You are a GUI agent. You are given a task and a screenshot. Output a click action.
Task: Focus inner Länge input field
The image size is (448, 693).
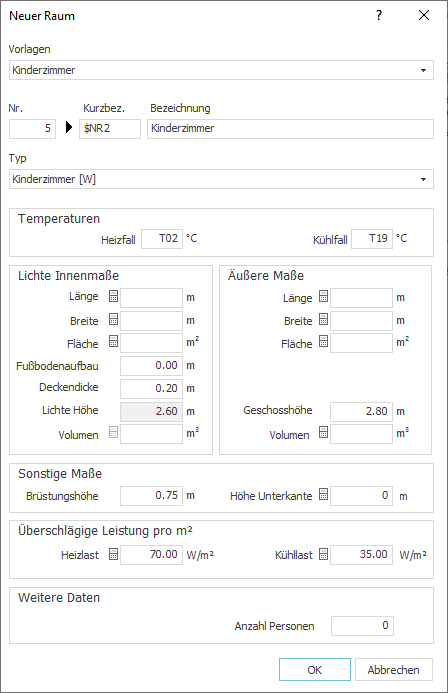(151, 298)
